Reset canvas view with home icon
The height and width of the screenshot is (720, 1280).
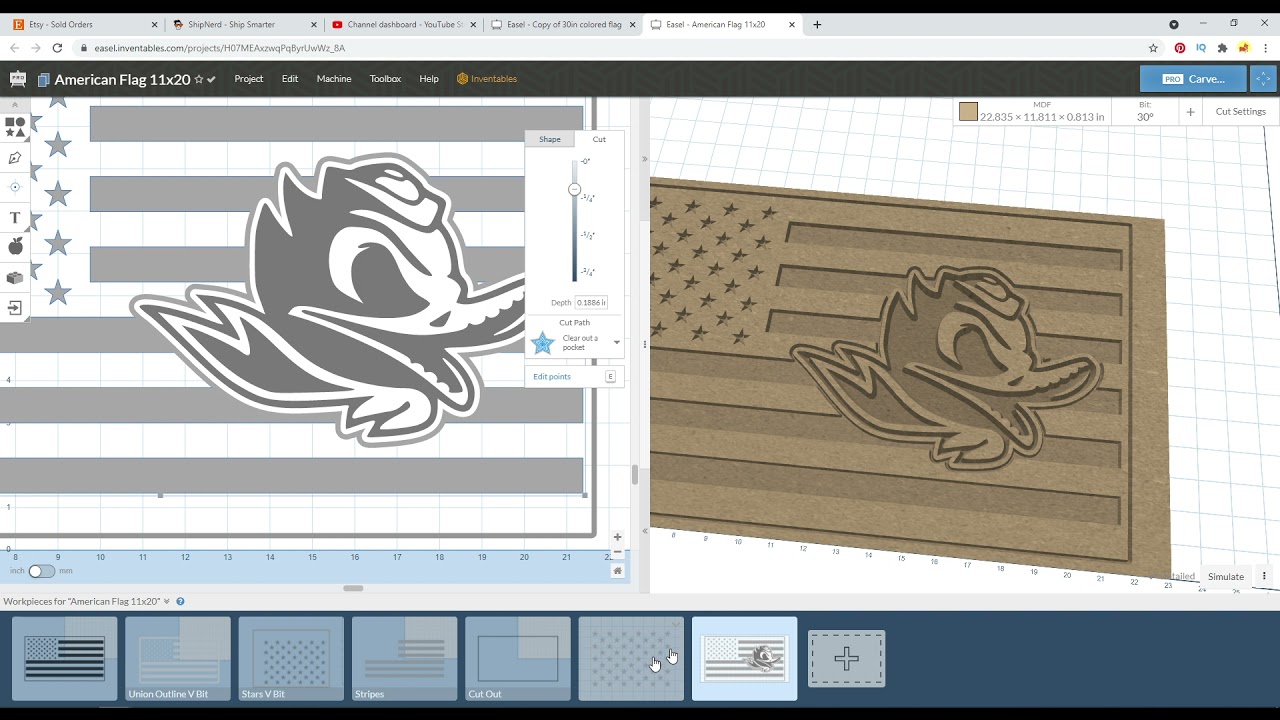point(617,571)
